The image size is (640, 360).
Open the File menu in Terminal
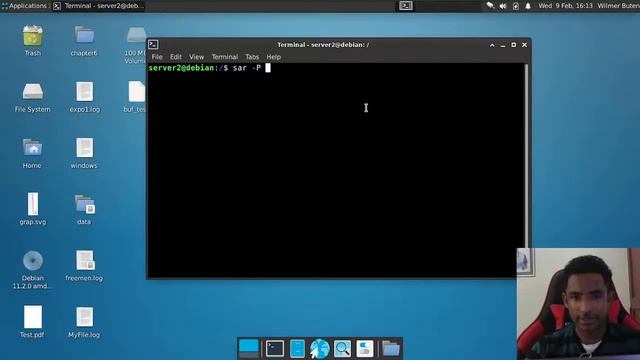coord(157,57)
